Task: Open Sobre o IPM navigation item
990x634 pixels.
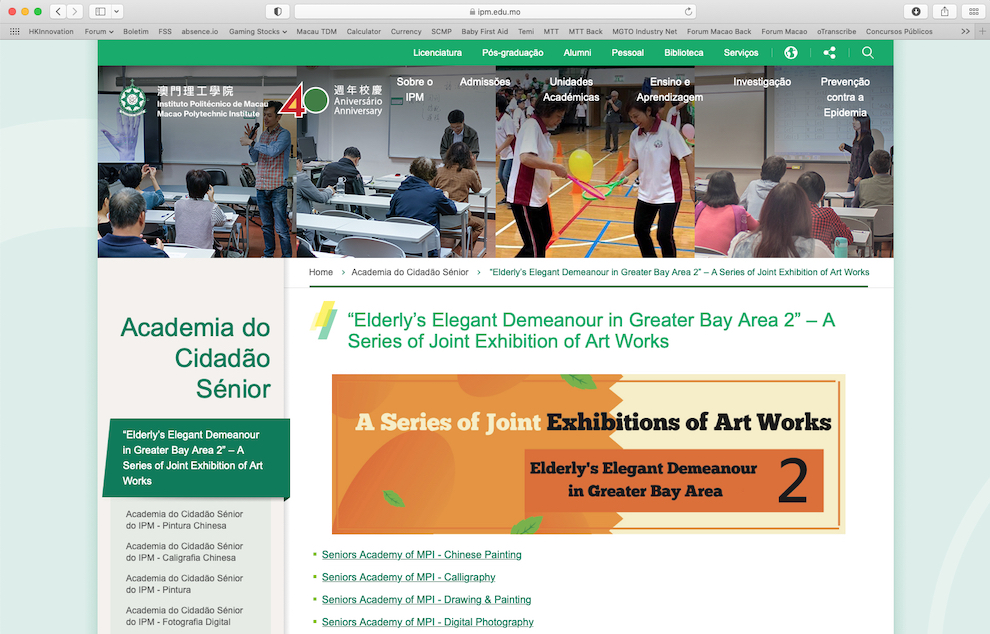Action: coord(415,90)
